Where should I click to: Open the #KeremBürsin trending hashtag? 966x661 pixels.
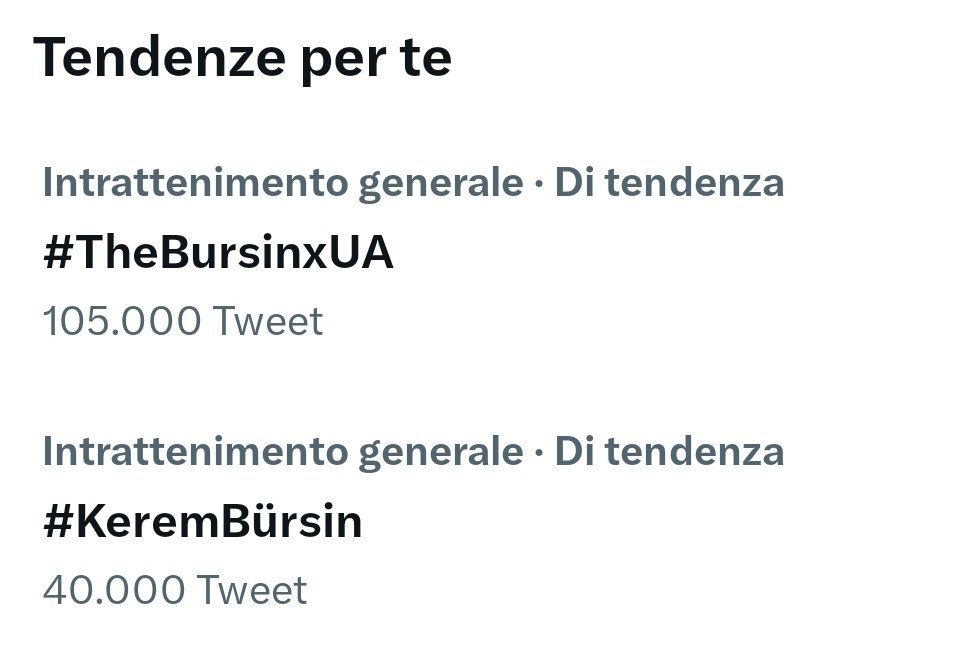point(202,522)
